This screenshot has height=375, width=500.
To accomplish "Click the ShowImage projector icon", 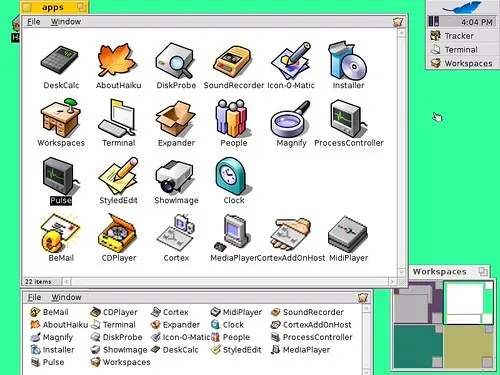I will [174, 176].
